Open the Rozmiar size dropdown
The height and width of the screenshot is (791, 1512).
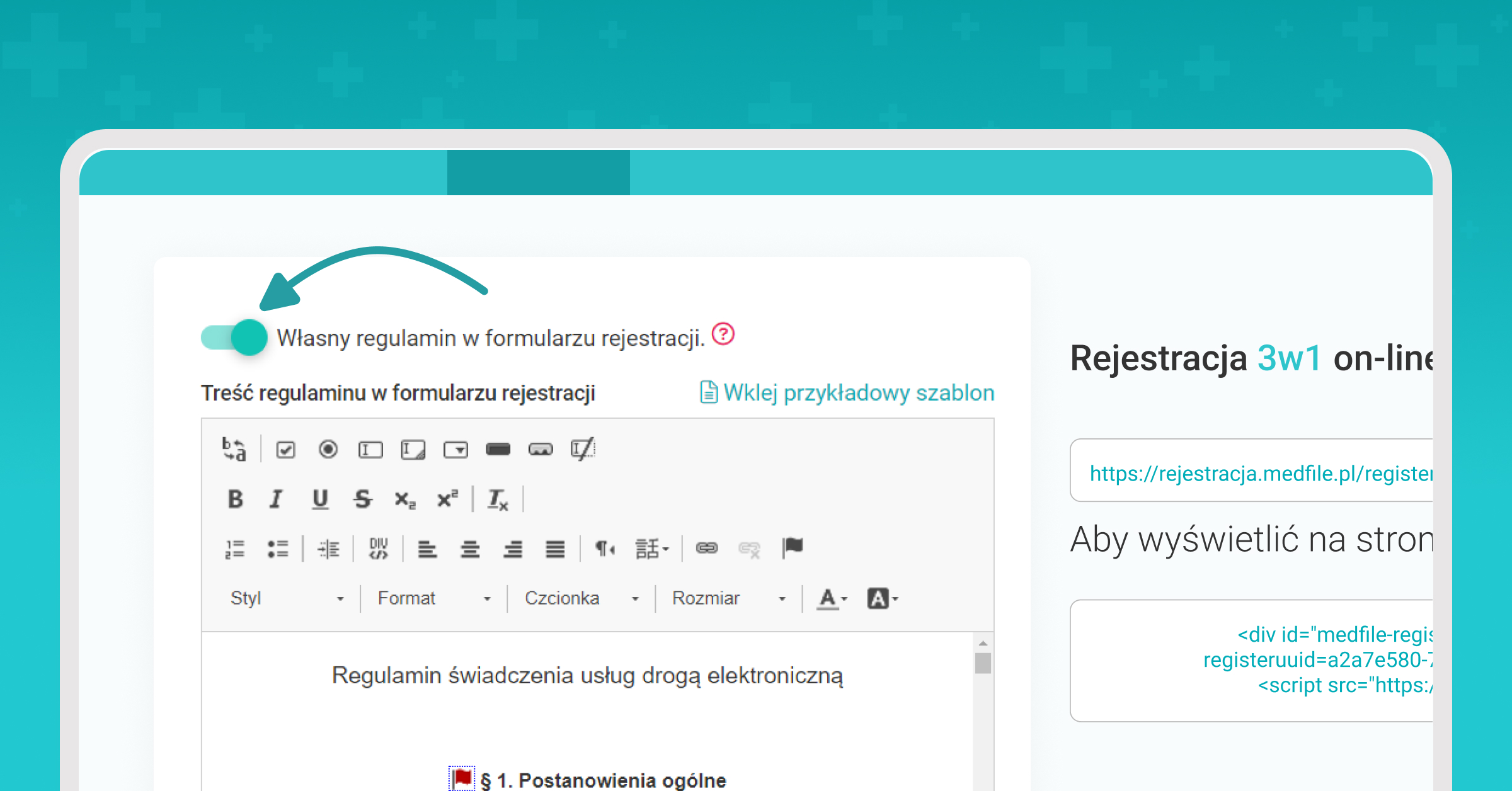point(729,598)
